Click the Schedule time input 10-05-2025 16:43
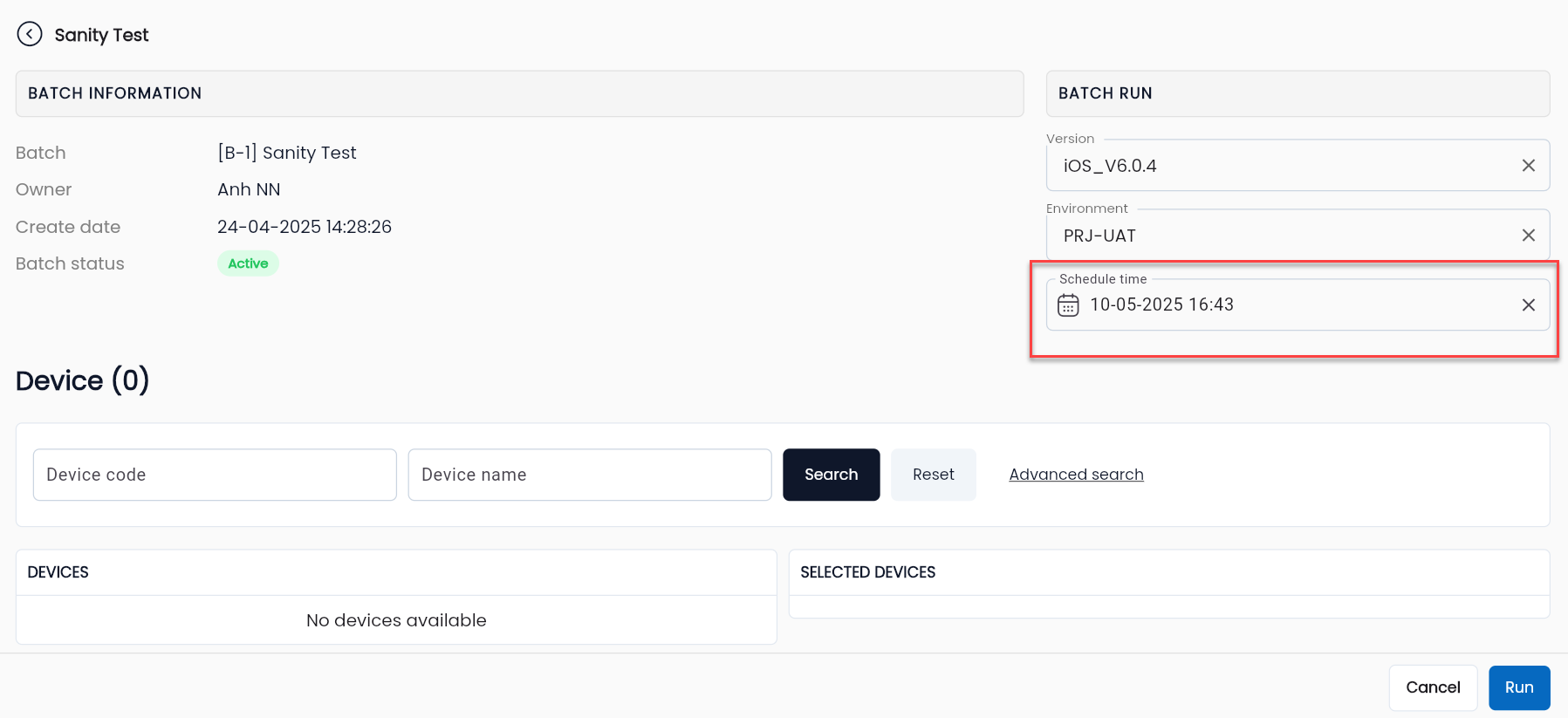 (x=1298, y=305)
